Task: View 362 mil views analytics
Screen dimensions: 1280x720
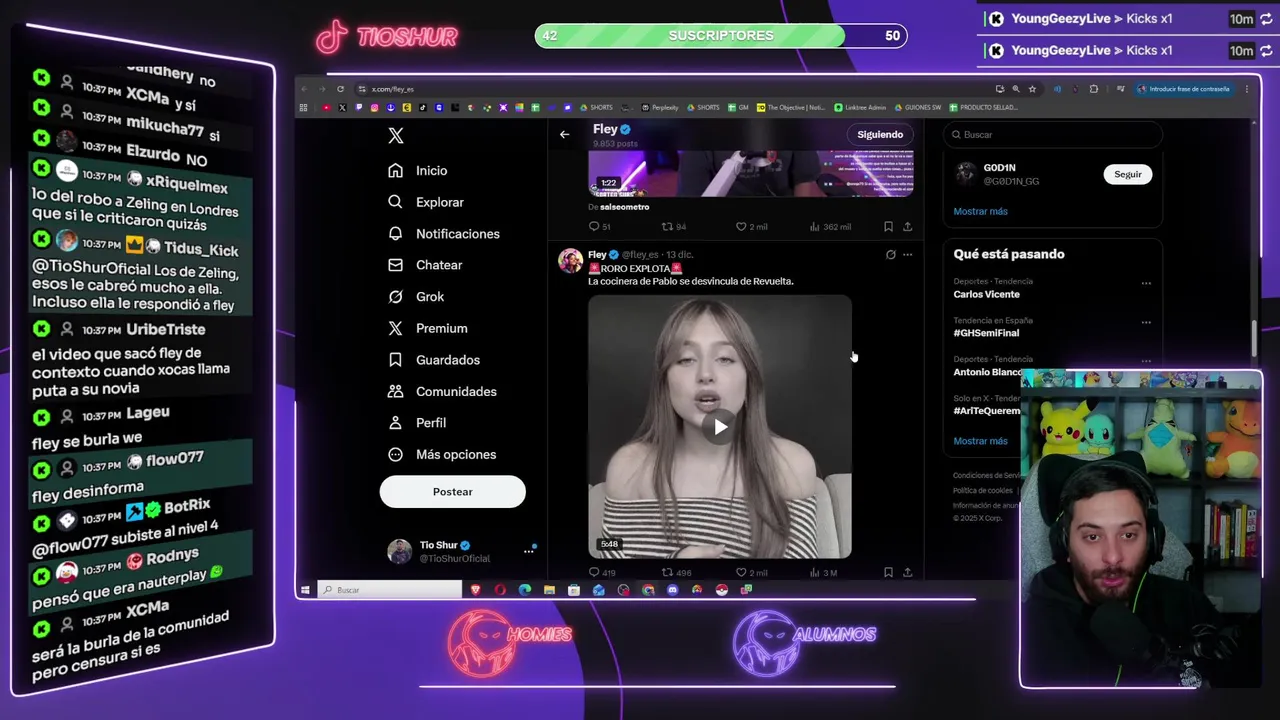Action: coord(830,227)
